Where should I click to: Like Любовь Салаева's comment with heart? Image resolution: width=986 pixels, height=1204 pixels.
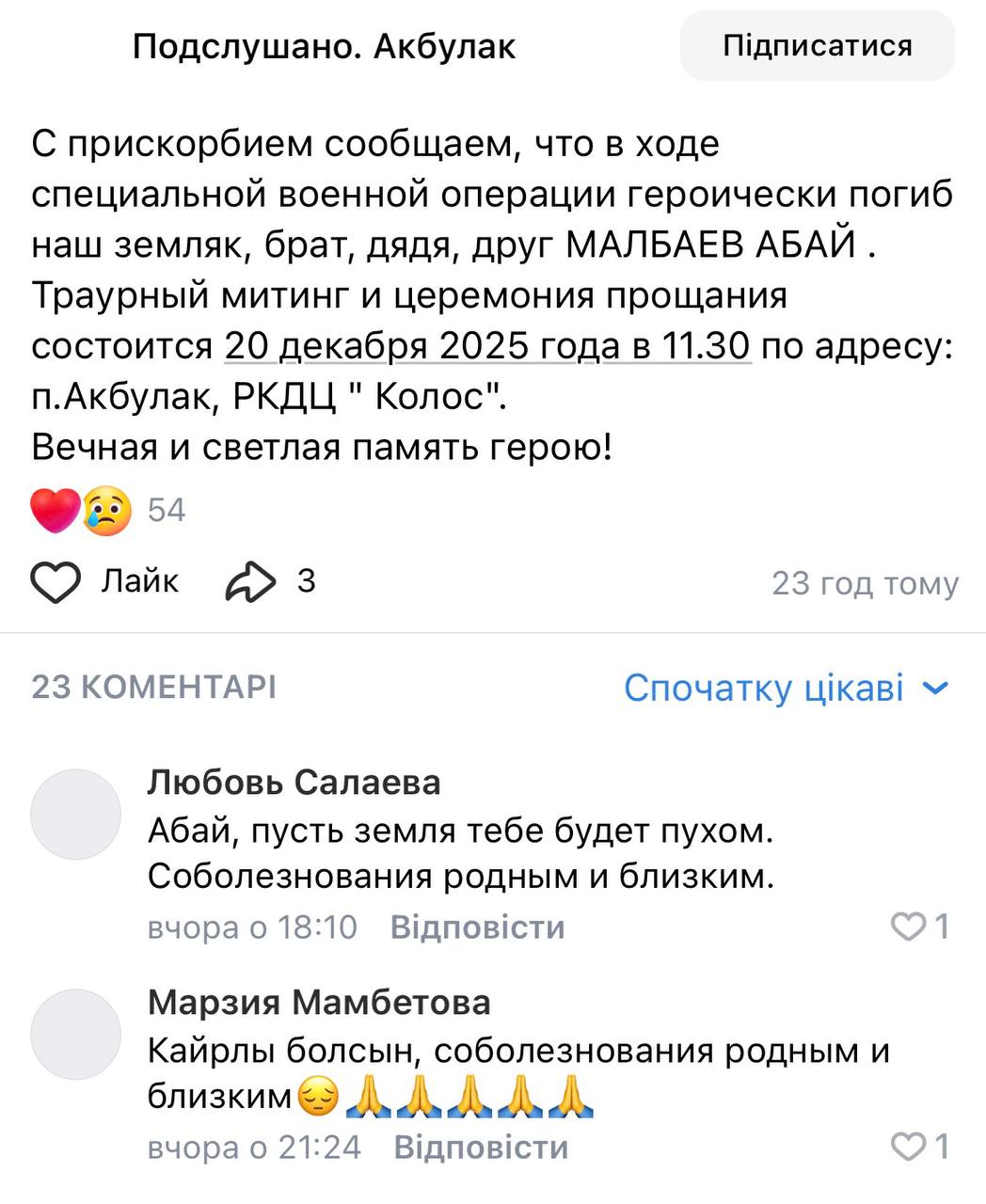pos(909,927)
